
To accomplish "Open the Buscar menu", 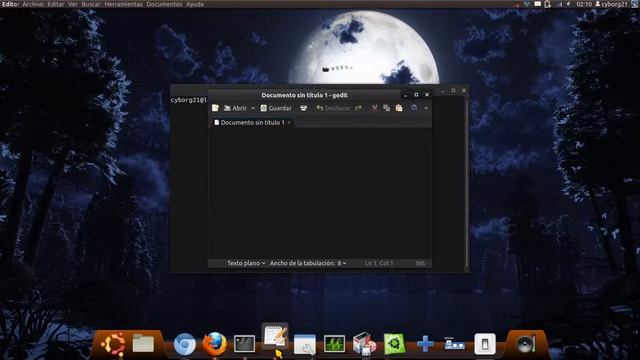I will (x=91, y=4).
